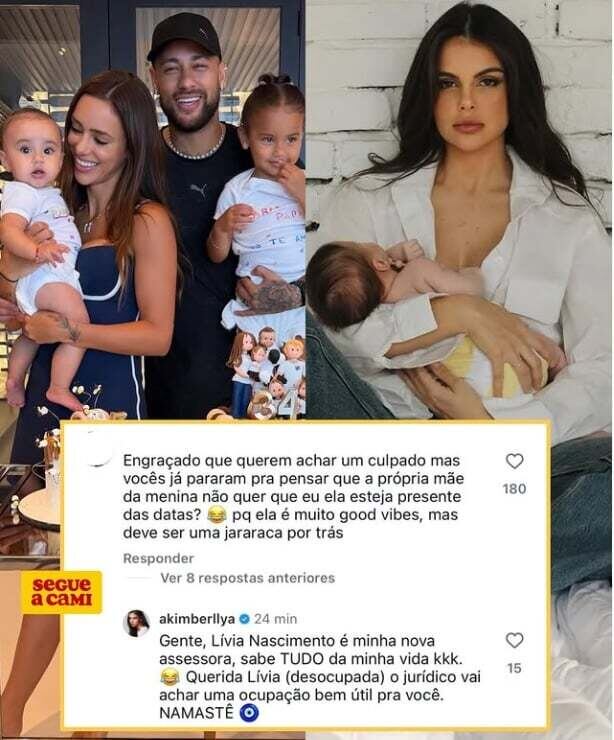
Task: Click the 'Segue a Cami' yellow sticker
Action: pos(61,592)
